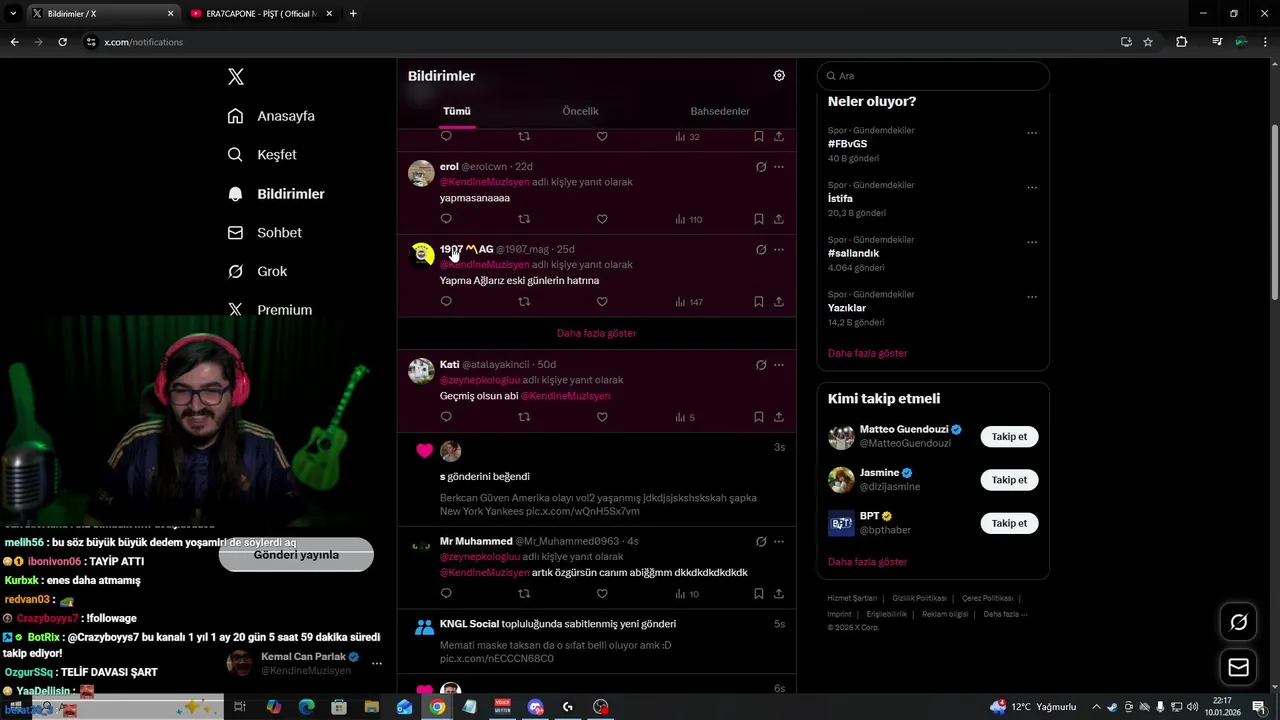Open weather widget showing 12°C Yağmurlu

pyautogui.click(x=1033, y=707)
